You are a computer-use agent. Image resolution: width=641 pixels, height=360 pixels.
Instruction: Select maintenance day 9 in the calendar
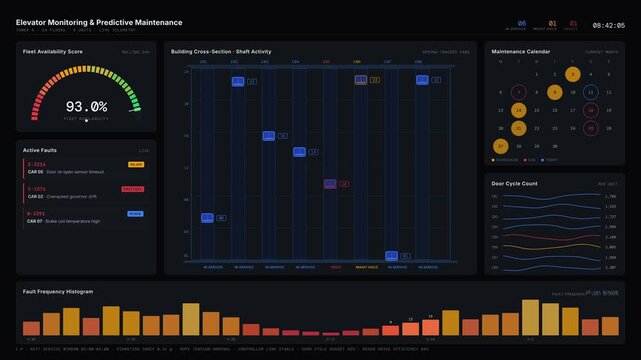(555, 92)
